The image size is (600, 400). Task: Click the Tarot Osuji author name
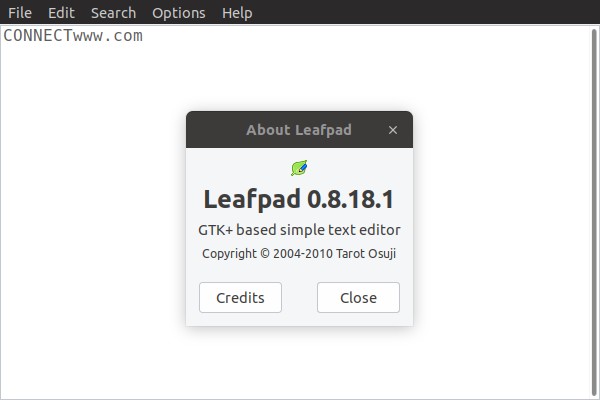click(366, 253)
